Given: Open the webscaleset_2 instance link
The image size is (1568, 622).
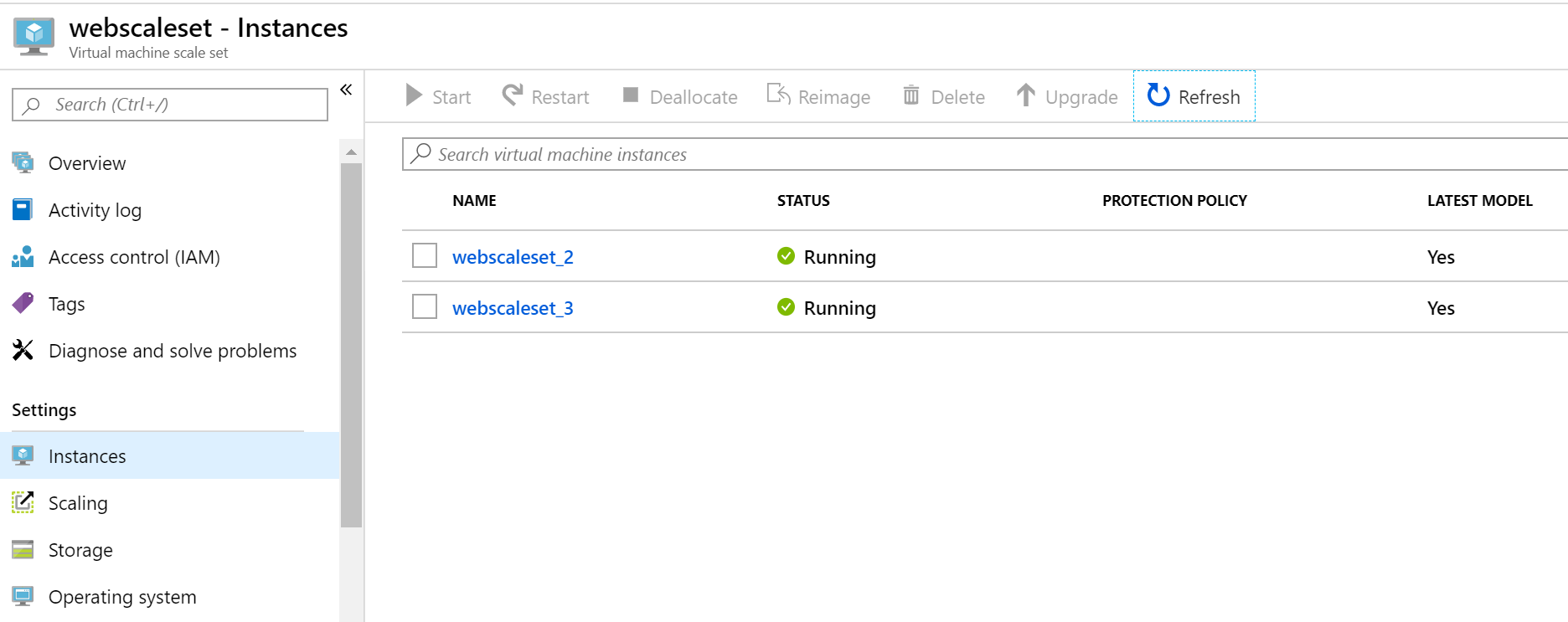Looking at the screenshot, I should 513,257.
